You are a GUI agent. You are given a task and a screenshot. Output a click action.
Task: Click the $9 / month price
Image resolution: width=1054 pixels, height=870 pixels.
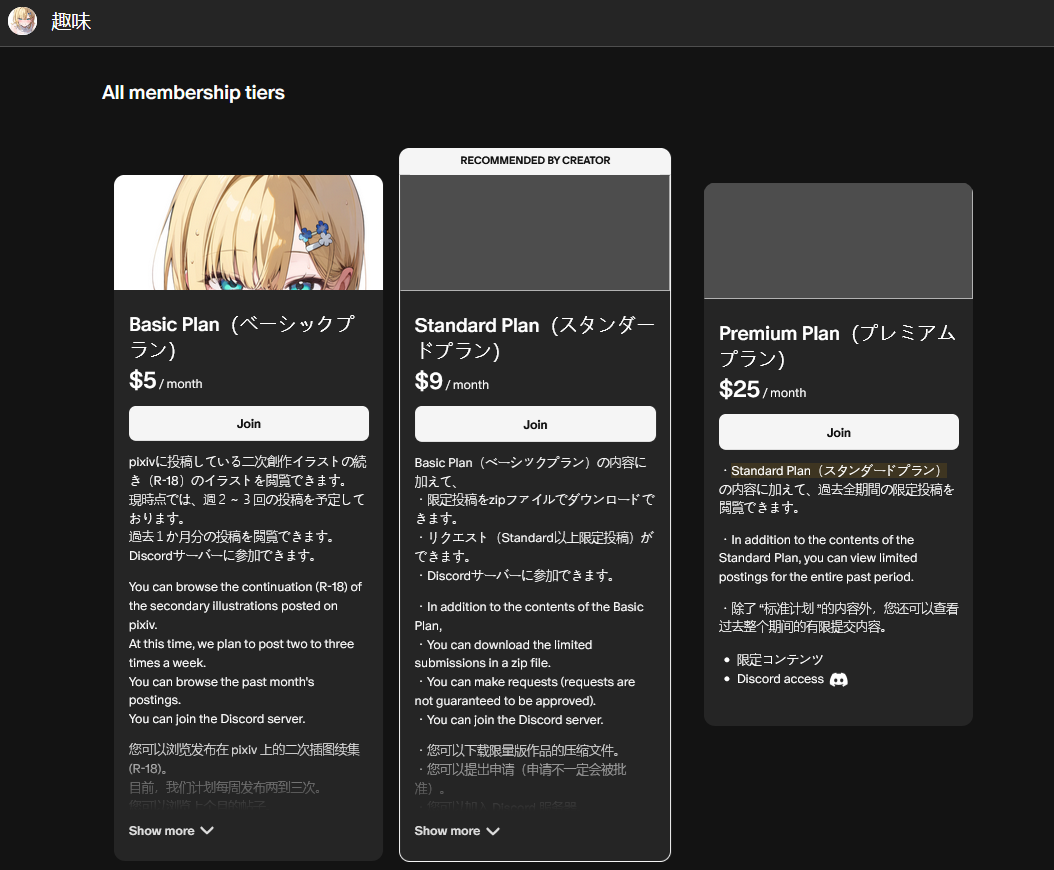pos(452,382)
